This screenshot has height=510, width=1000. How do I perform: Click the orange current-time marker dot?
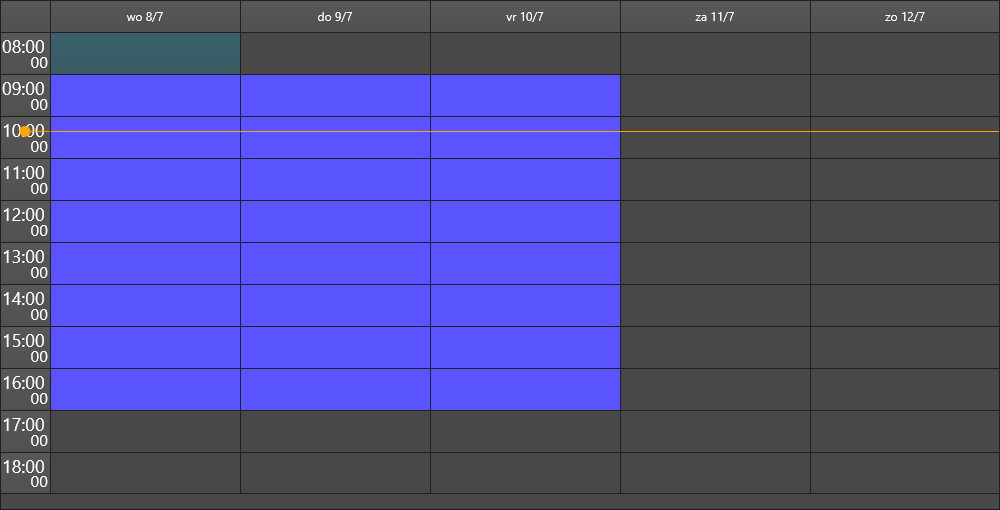(x=25, y=131)
